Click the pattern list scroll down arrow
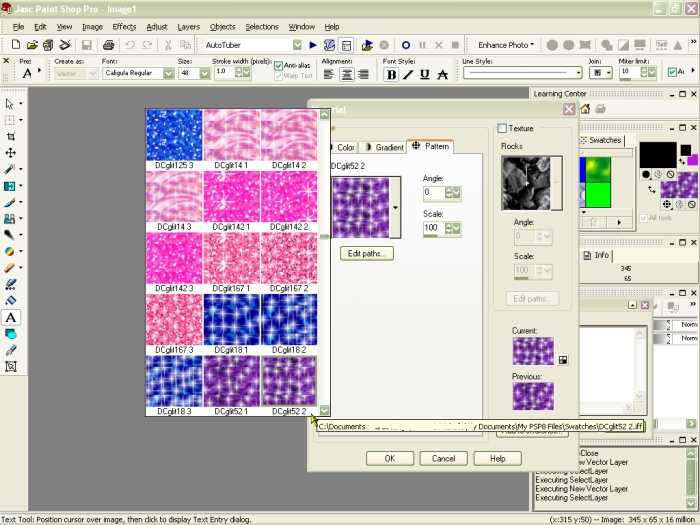The image size is (700, 525). 325,410
